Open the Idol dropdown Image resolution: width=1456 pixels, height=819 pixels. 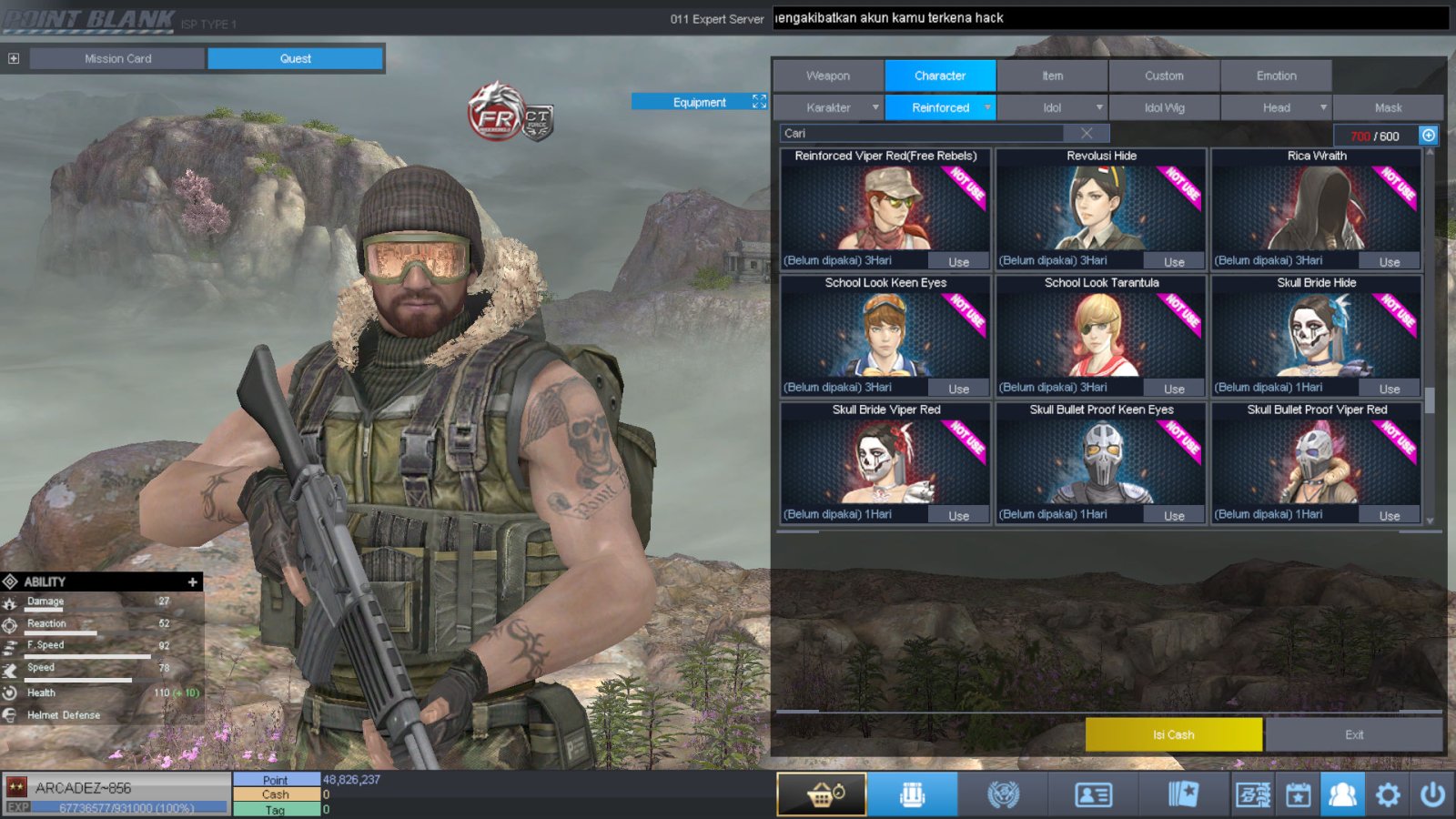pyautogui.click(x=1053, y=107)
